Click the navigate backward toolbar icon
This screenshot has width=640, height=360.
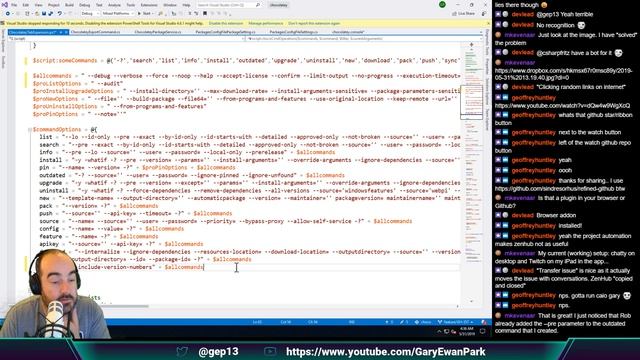(8, 13)
